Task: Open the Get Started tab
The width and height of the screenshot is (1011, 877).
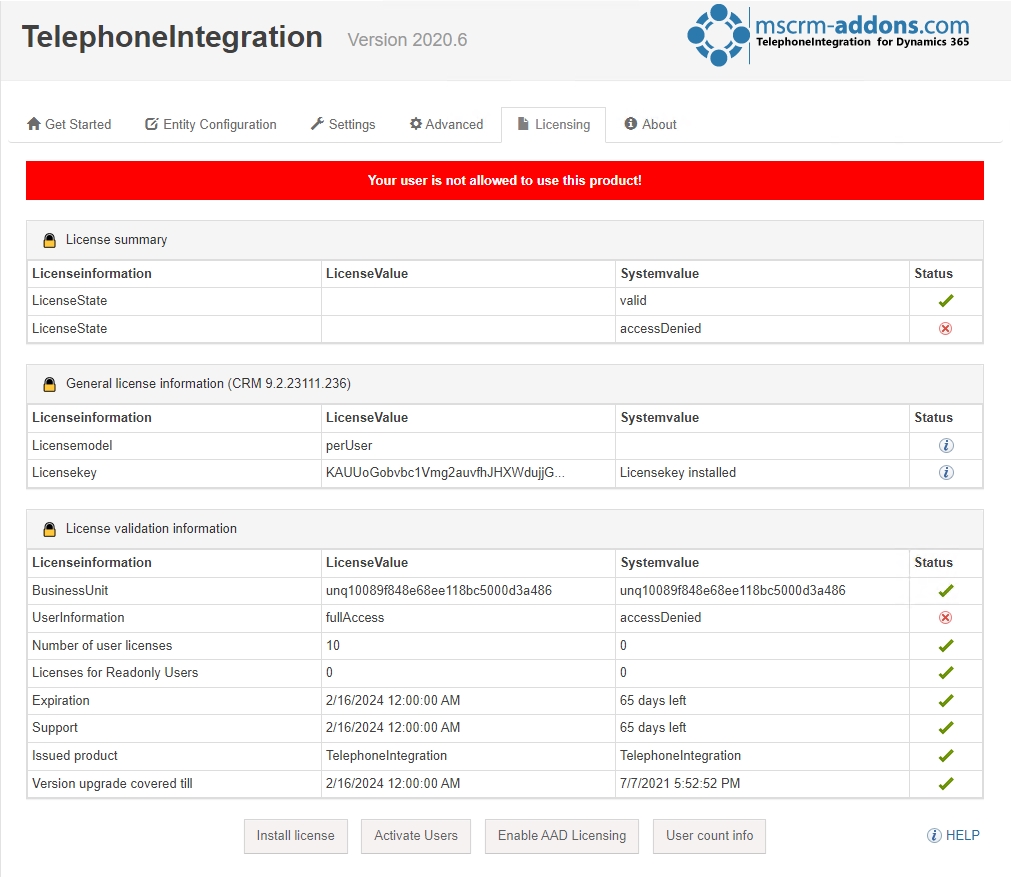Action: point(69,124)
